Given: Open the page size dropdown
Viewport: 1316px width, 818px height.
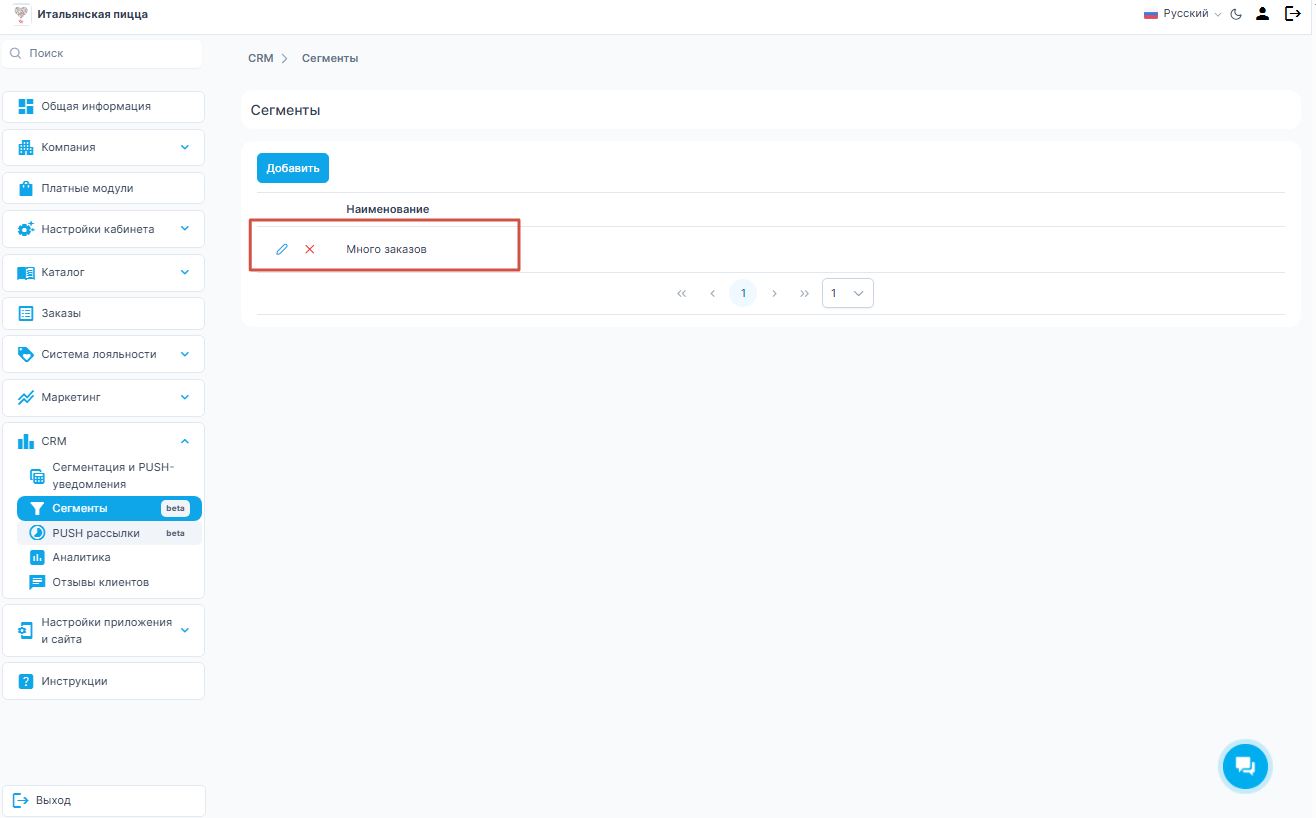Looking at the screenshot, I should coord(847,293).
